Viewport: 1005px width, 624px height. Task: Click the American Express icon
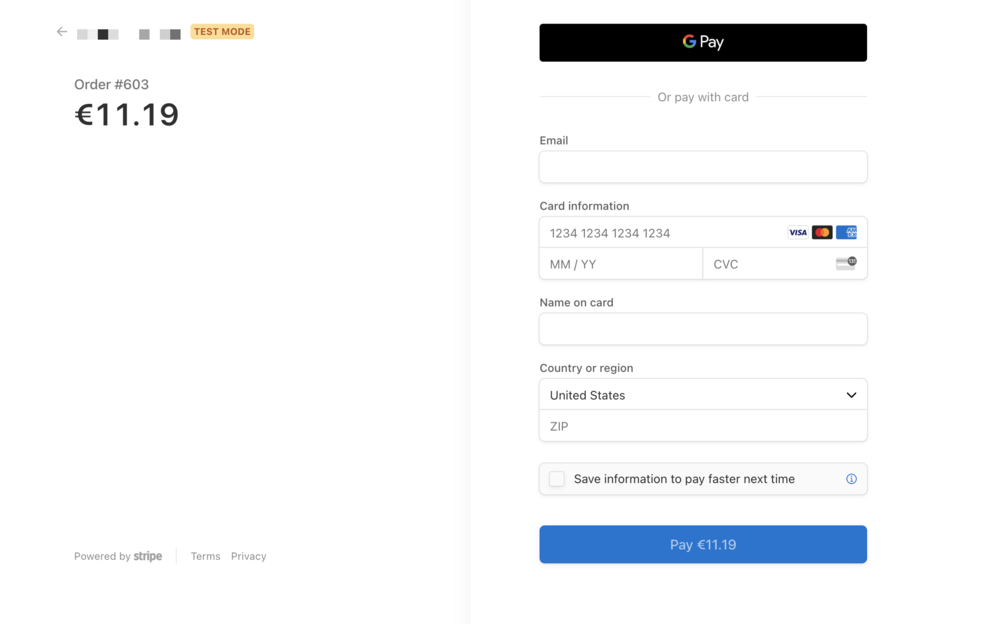pos(846,233)
